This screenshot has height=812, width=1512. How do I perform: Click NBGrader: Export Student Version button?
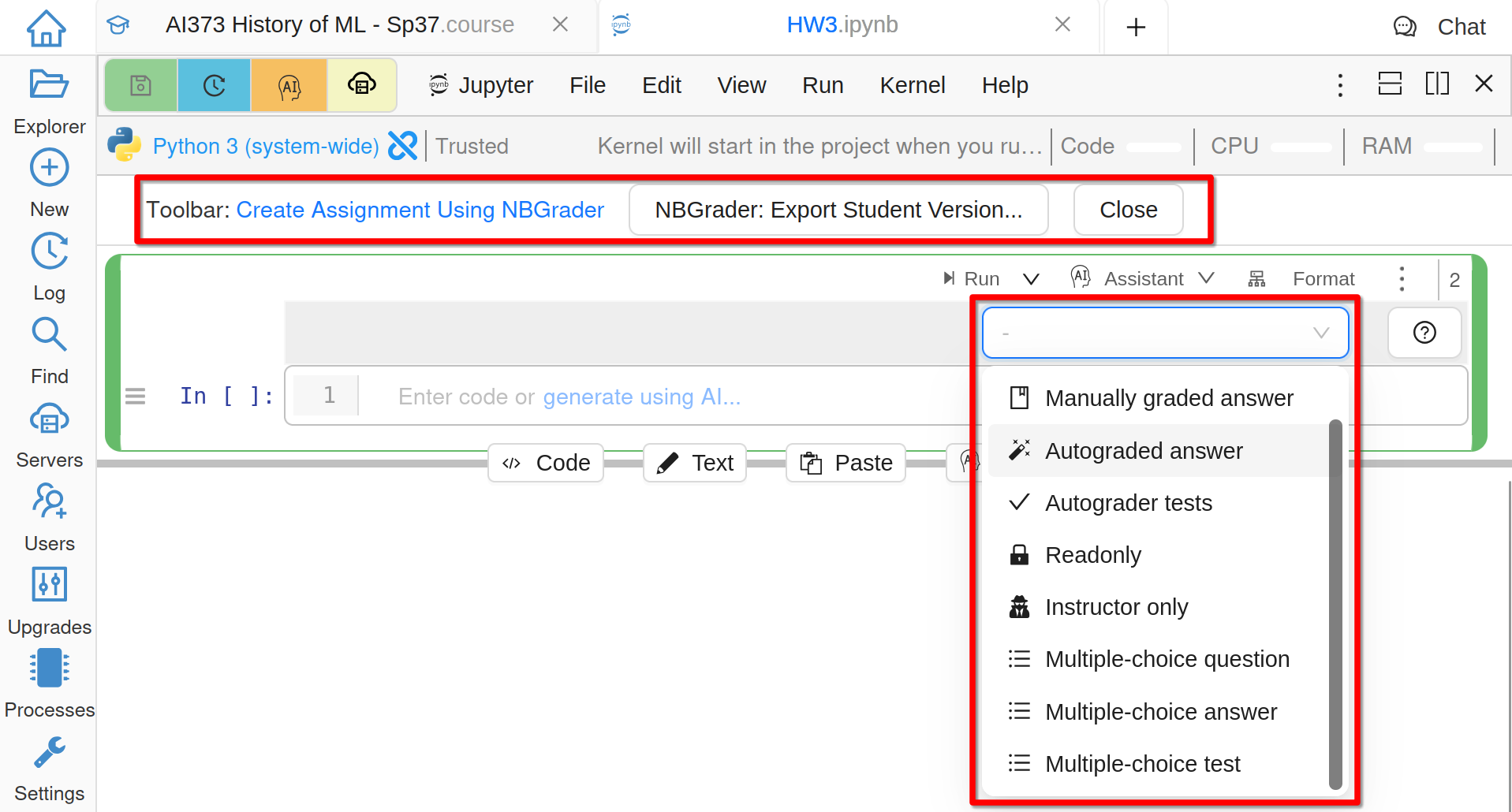pos(838,210)
